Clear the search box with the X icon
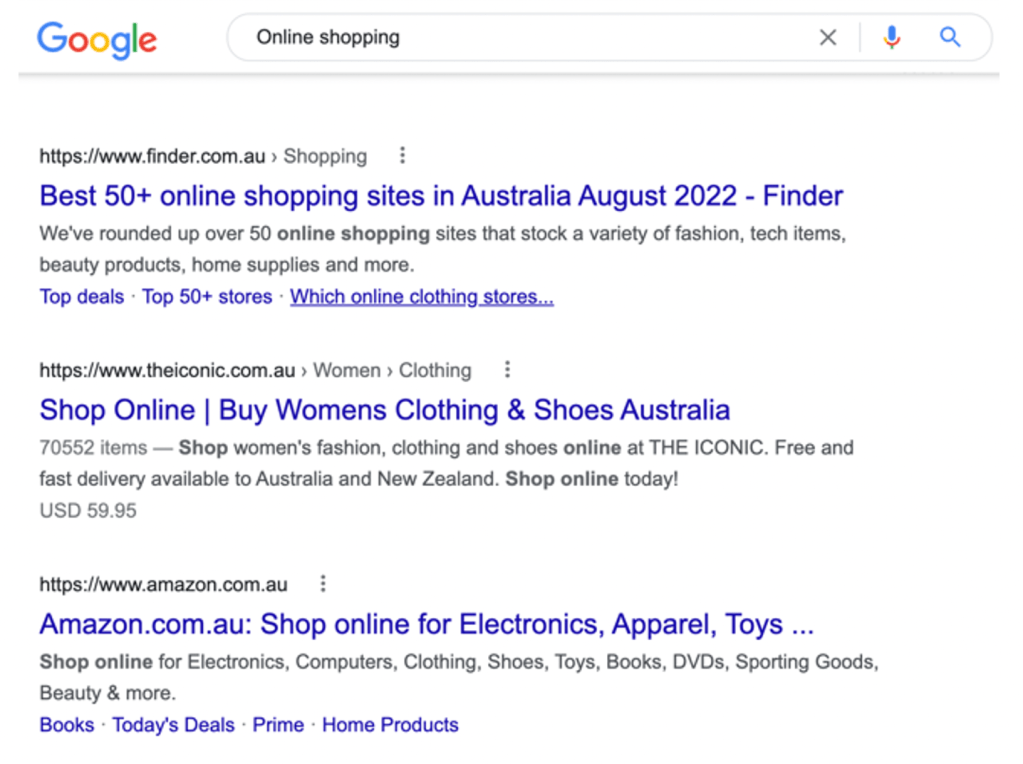Image resolution: width=1023 pixels, height=764 pixels. (x=828, y=38)
